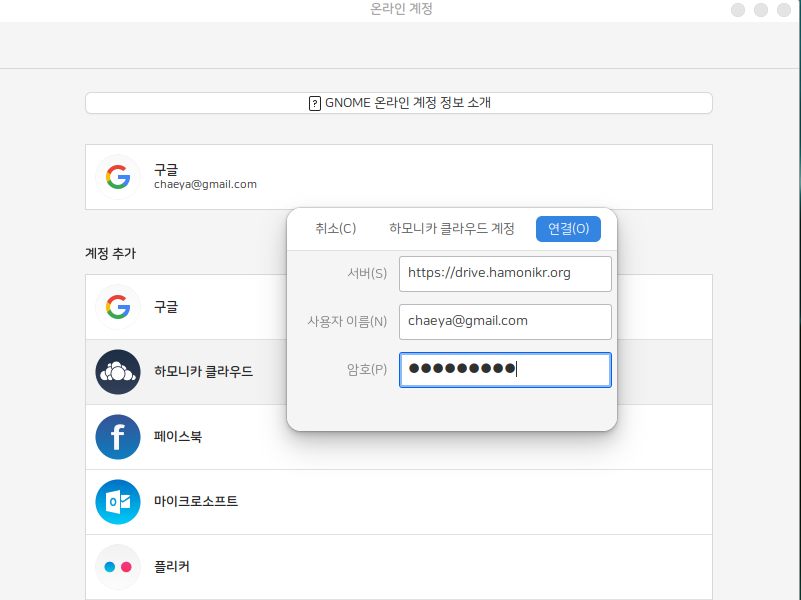
Task: Select the Flickr two-dot icon
Action: click(x=118, y=567)
